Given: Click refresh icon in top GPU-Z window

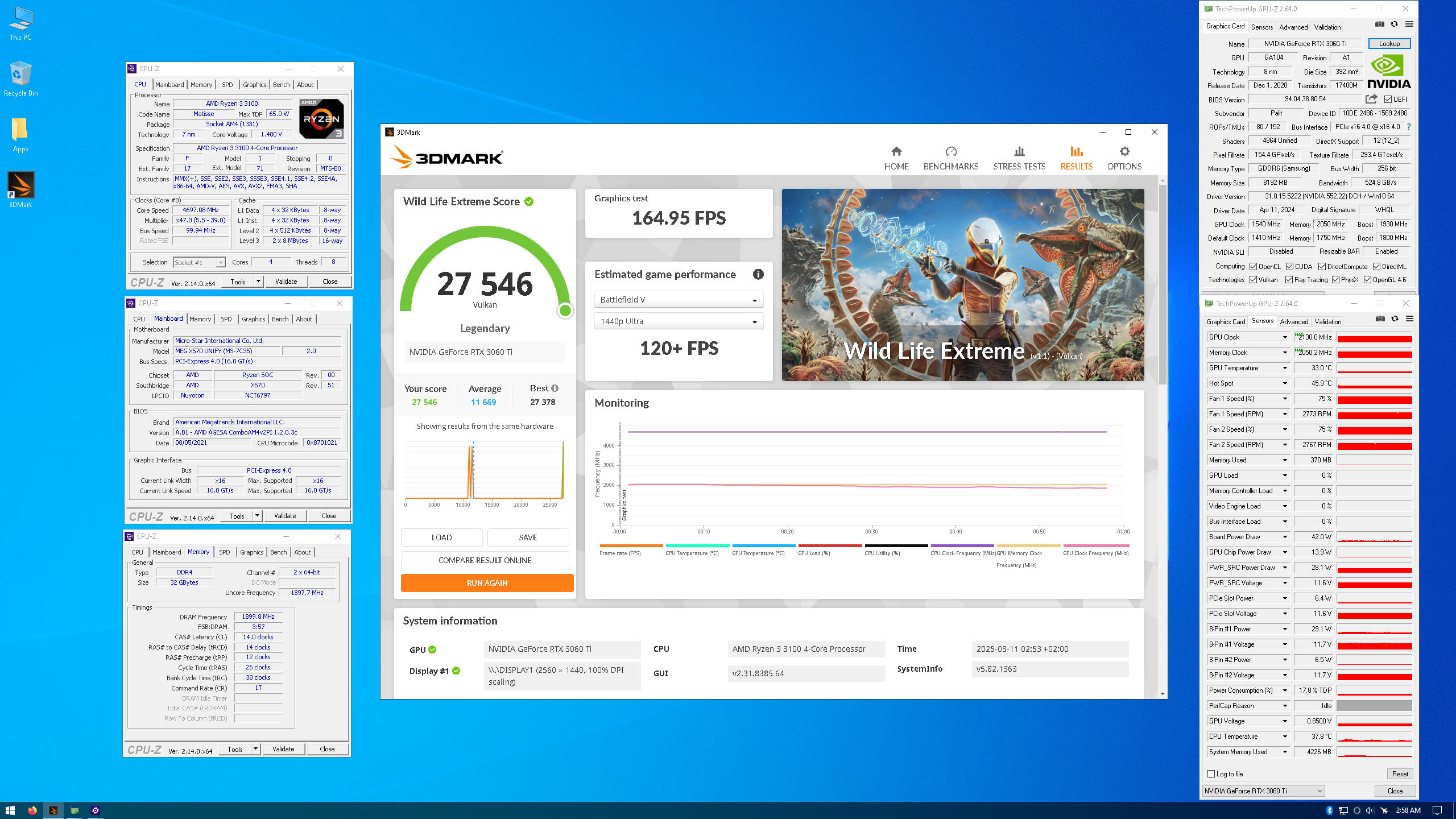Looking at the screenshot, I should pos(1394,24).
